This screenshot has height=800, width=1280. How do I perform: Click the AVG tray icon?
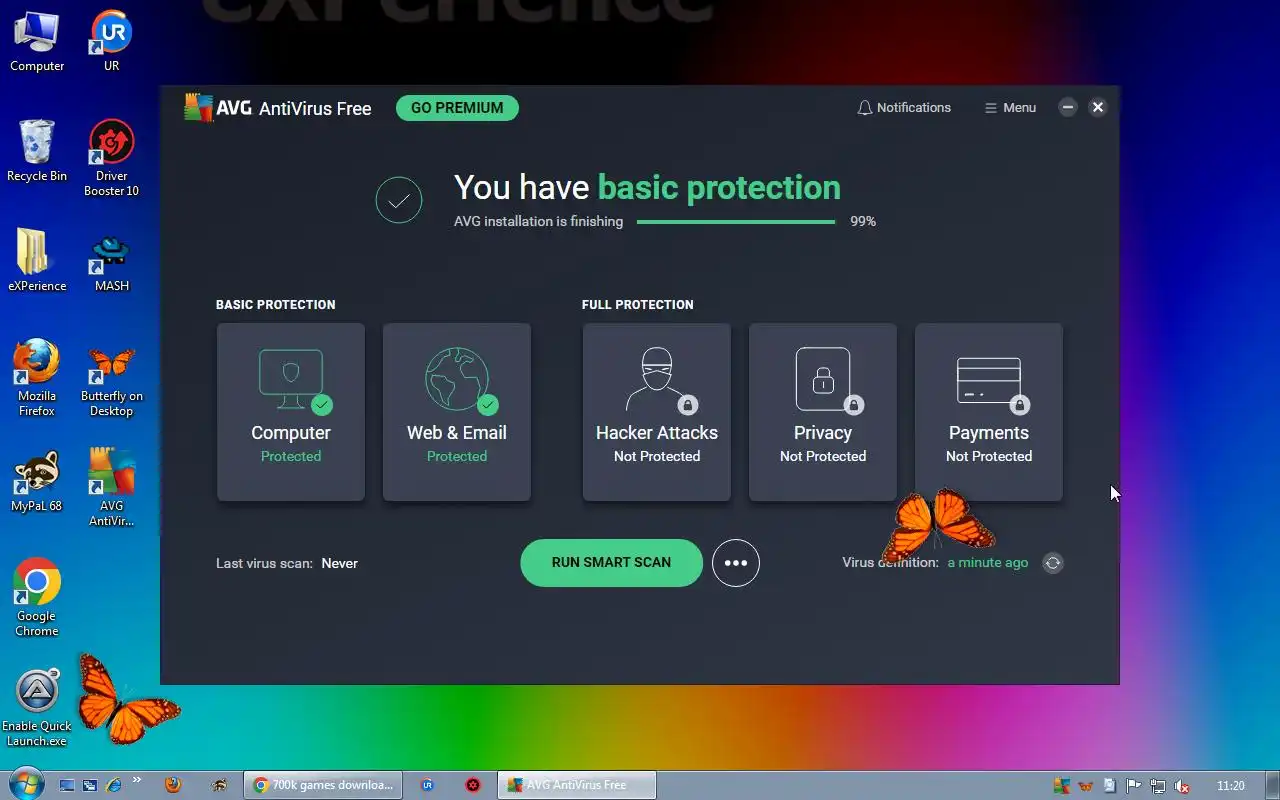point(1061,786)
